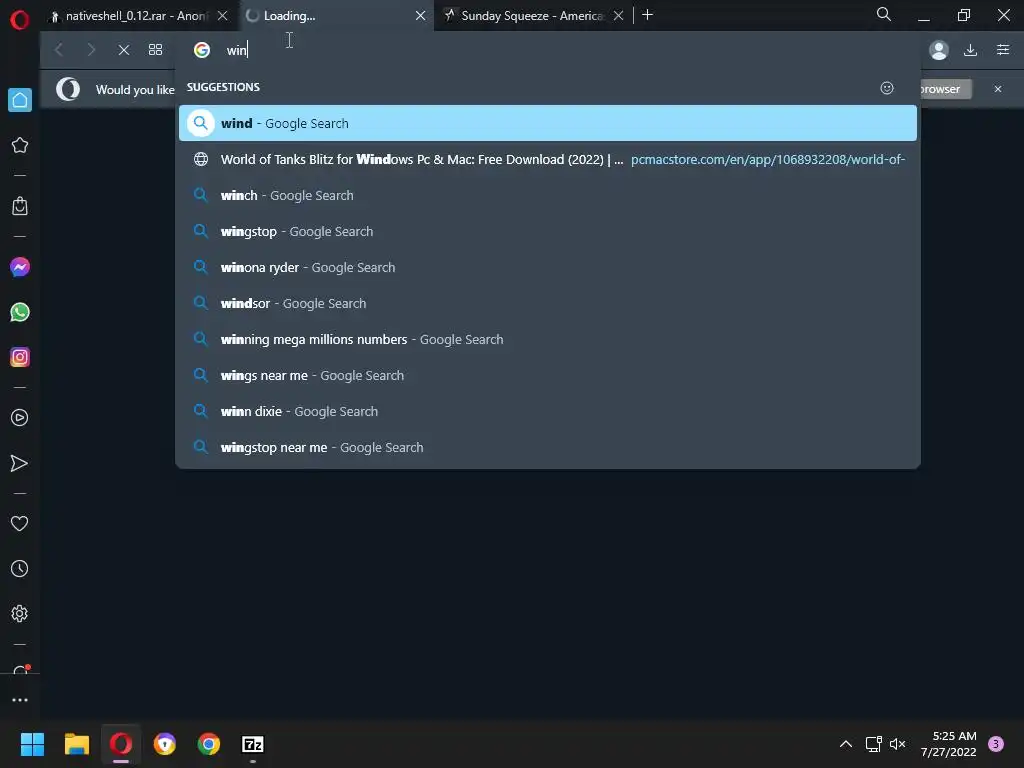Open World of Tanks Blitz suggestion
The width and height of the screenshot is (1024, 768).
tap(547, 159)
